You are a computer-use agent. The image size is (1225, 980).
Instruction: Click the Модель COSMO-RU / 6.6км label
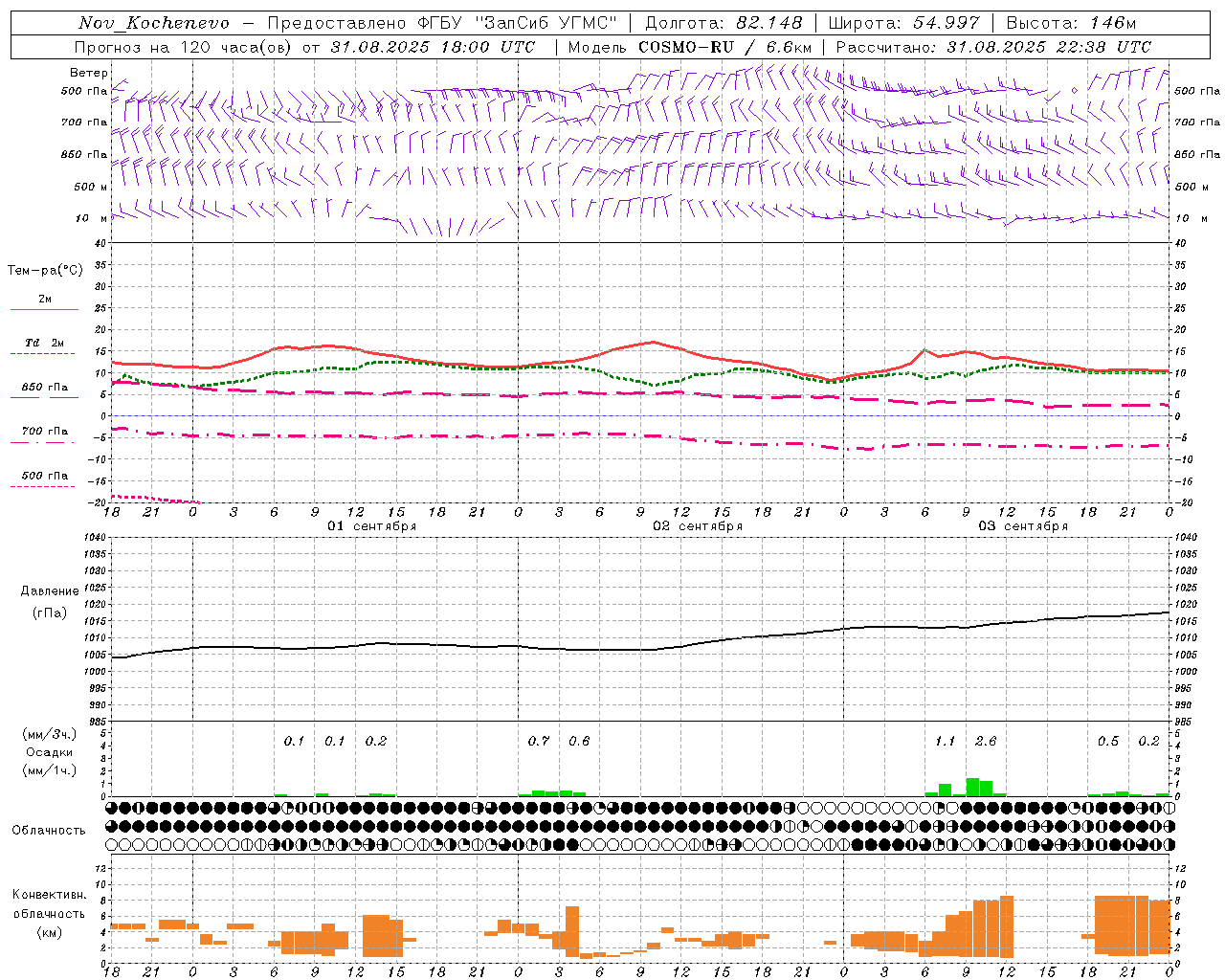coord(690,47)
